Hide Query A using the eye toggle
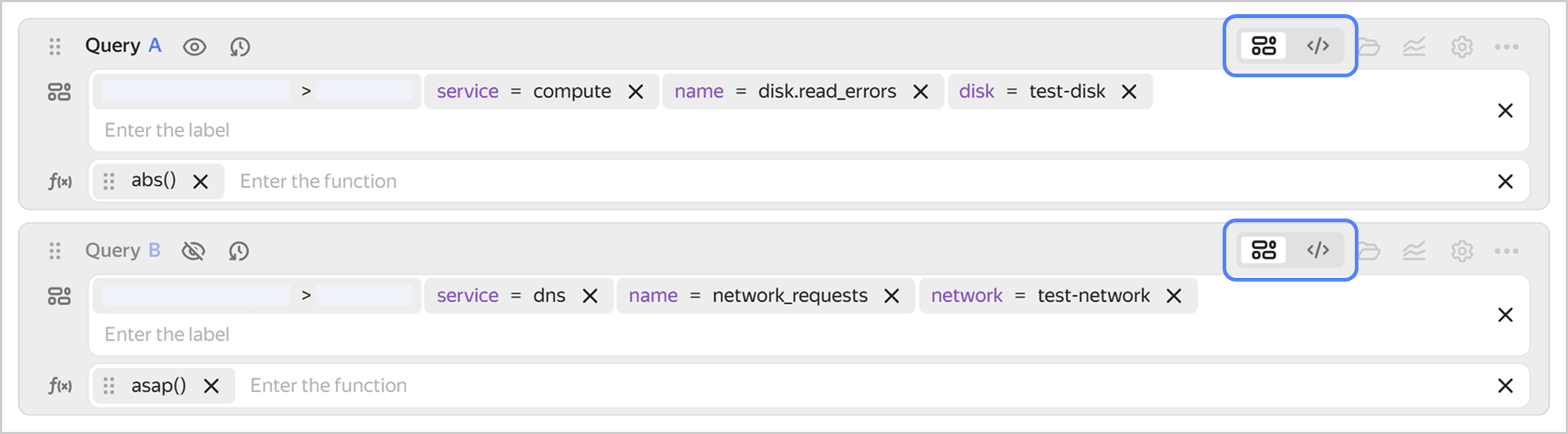Image resolution: width=1568 pixels, height=434 pixels. coord(194,46)
